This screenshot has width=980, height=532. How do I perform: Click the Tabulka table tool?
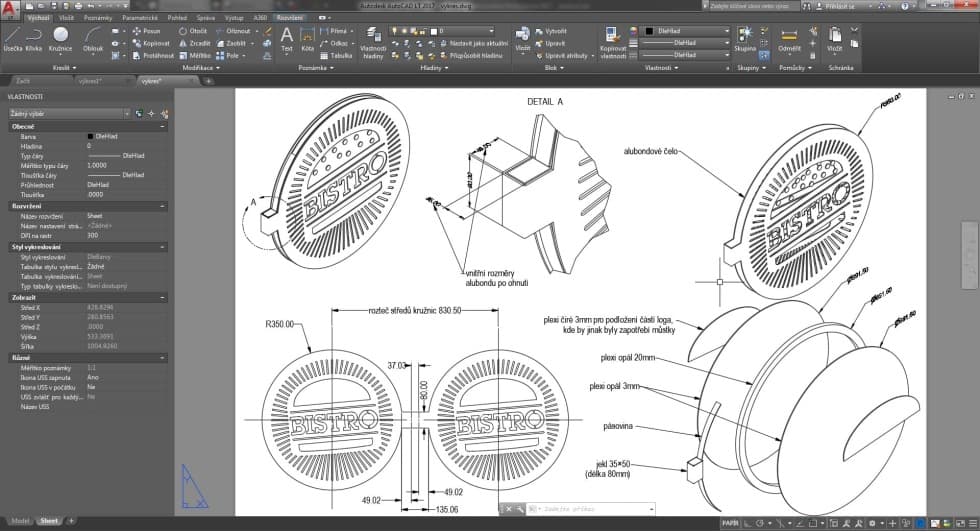coord(336,56)
